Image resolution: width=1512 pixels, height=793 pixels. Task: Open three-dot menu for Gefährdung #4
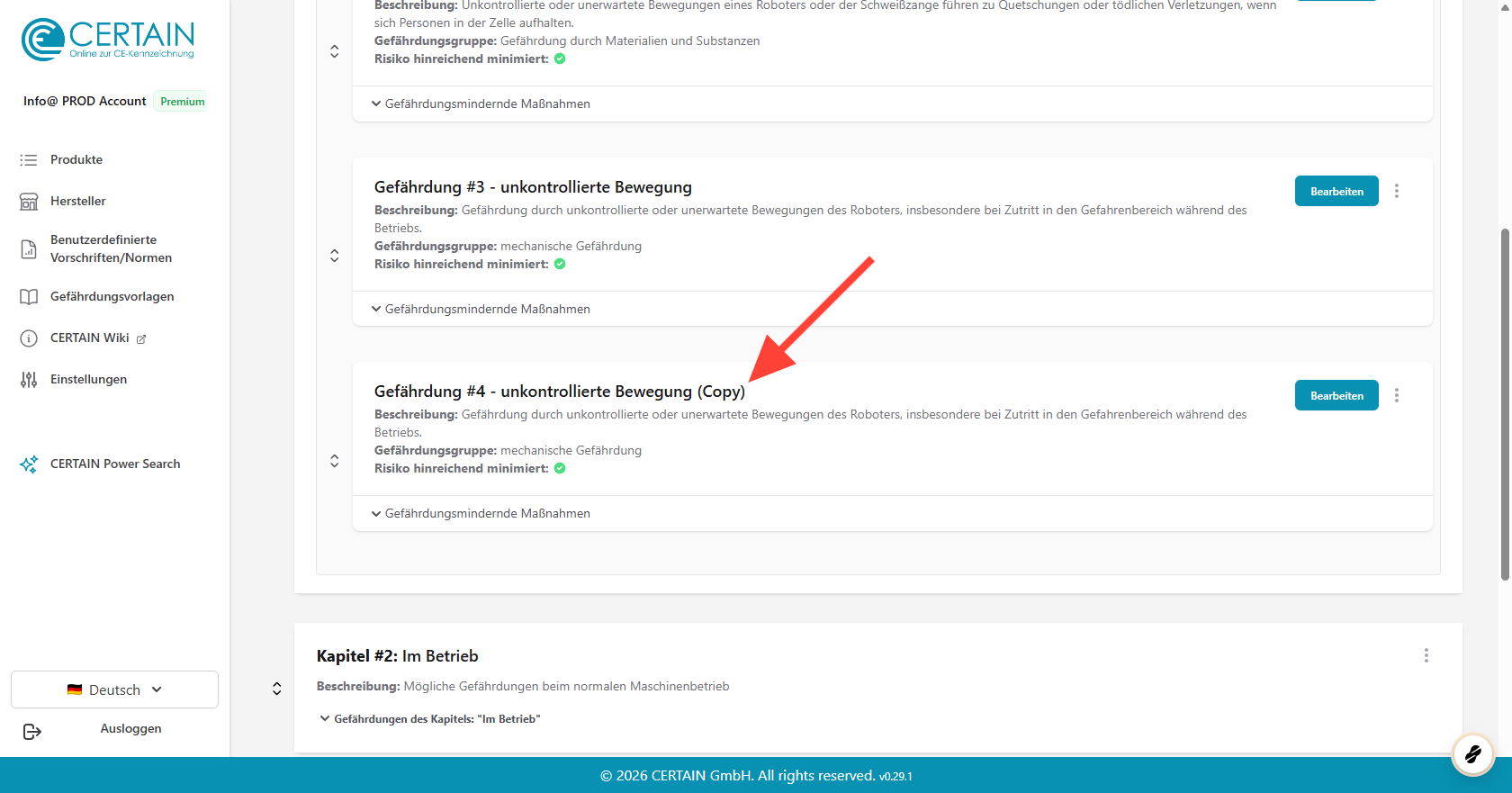point(1396,395)
